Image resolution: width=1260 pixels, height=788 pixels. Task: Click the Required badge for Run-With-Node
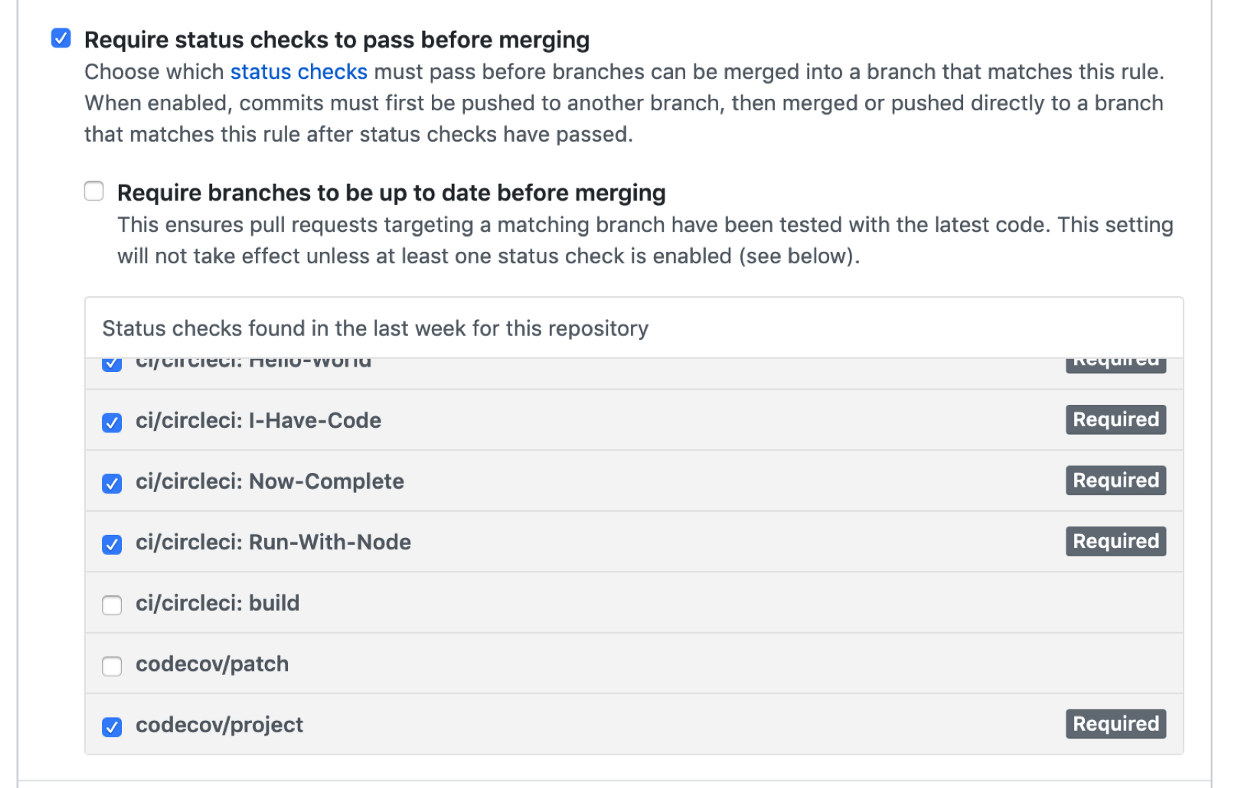1116,540
